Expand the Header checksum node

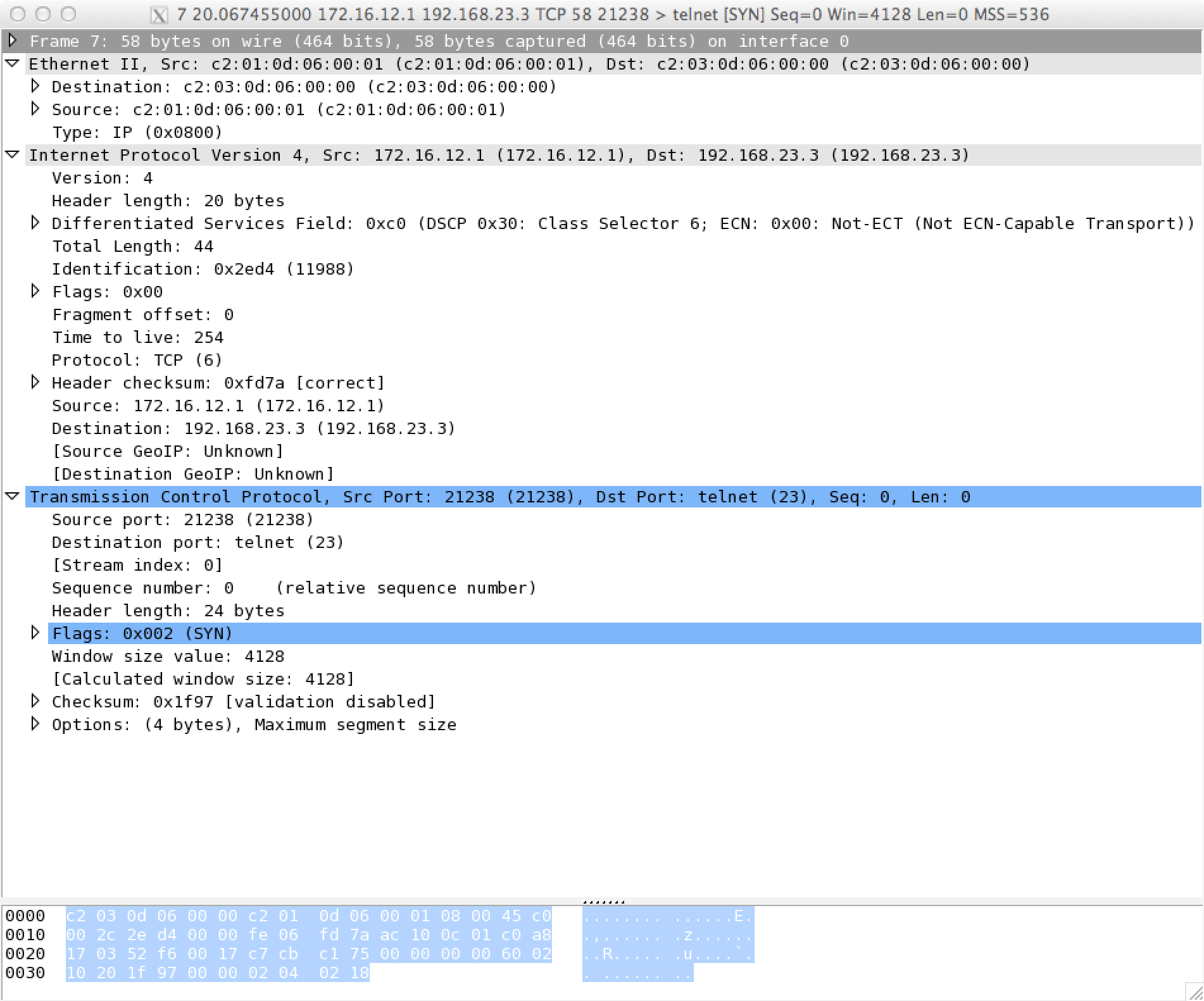pos(35,382)
